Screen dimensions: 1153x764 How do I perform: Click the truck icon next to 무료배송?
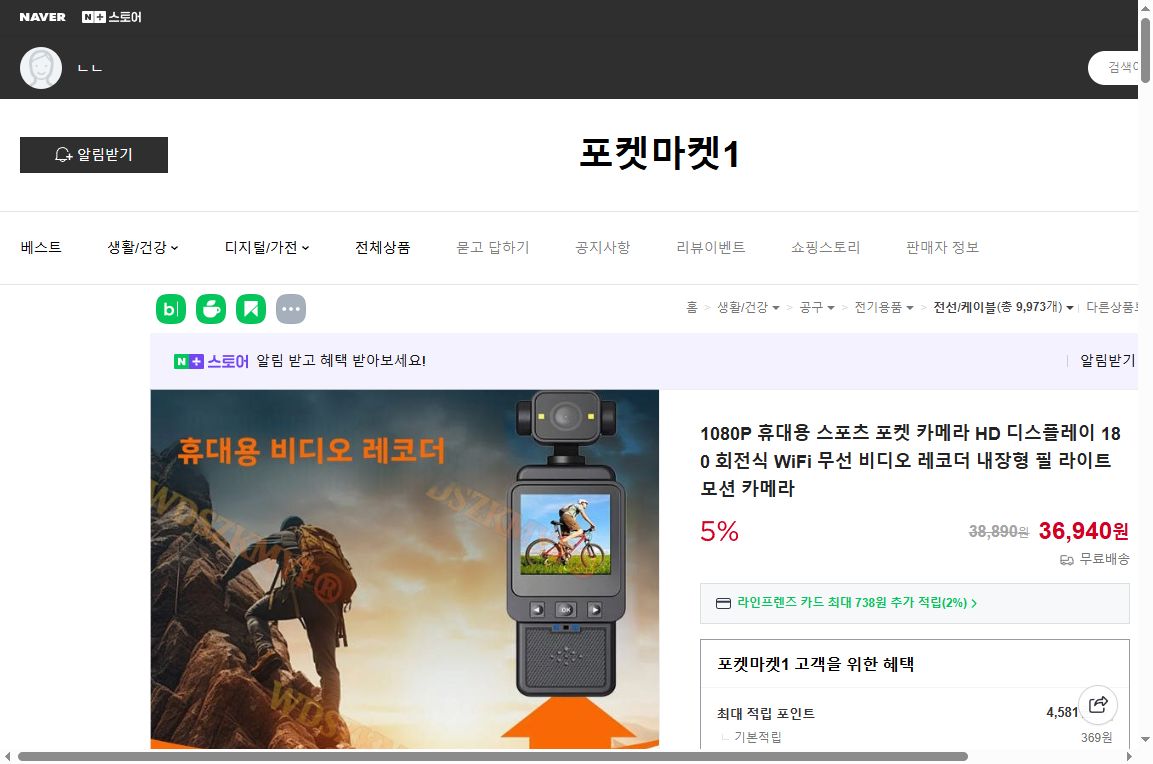point(1069,560)
